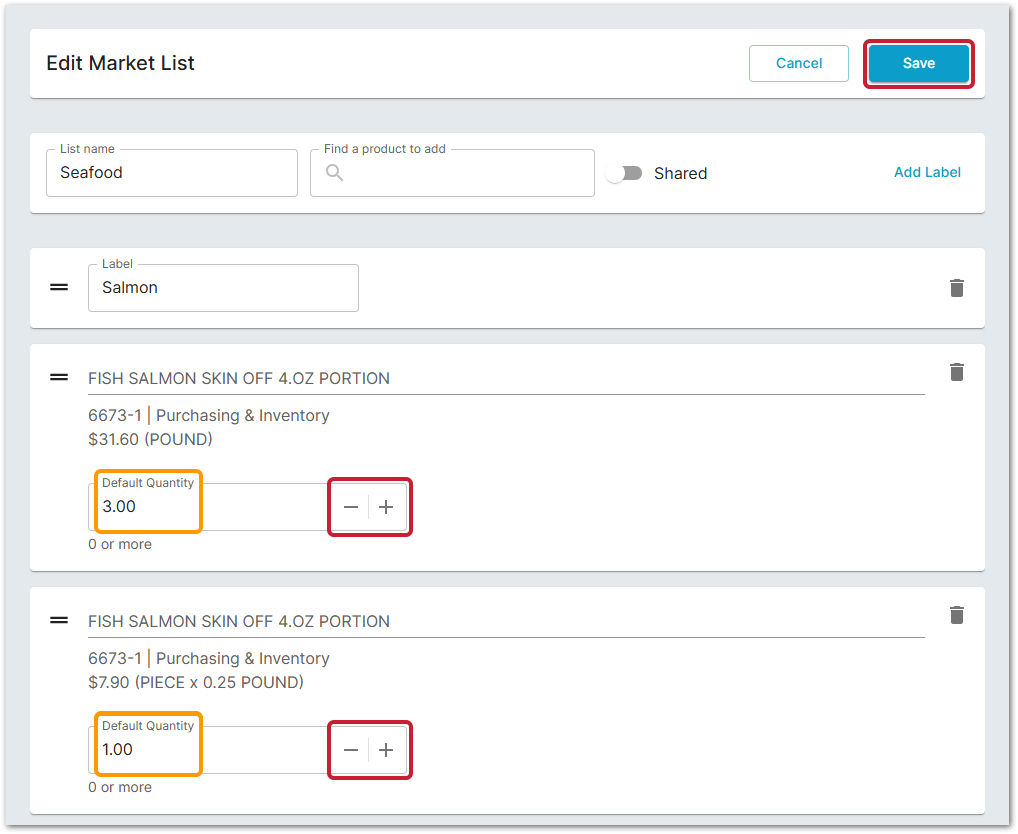This screenshot has height=834, width=1018.
Task: Click the Add Label link
Action: (927, 172)
